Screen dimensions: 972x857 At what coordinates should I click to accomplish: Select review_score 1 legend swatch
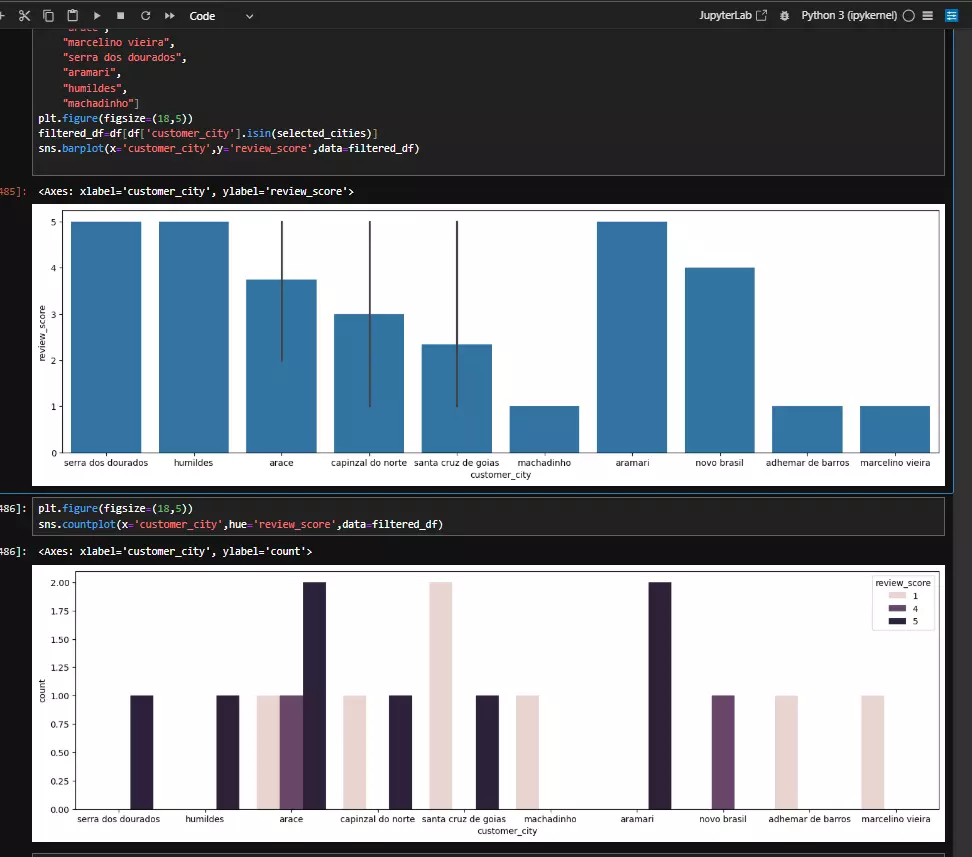(897, 595)
